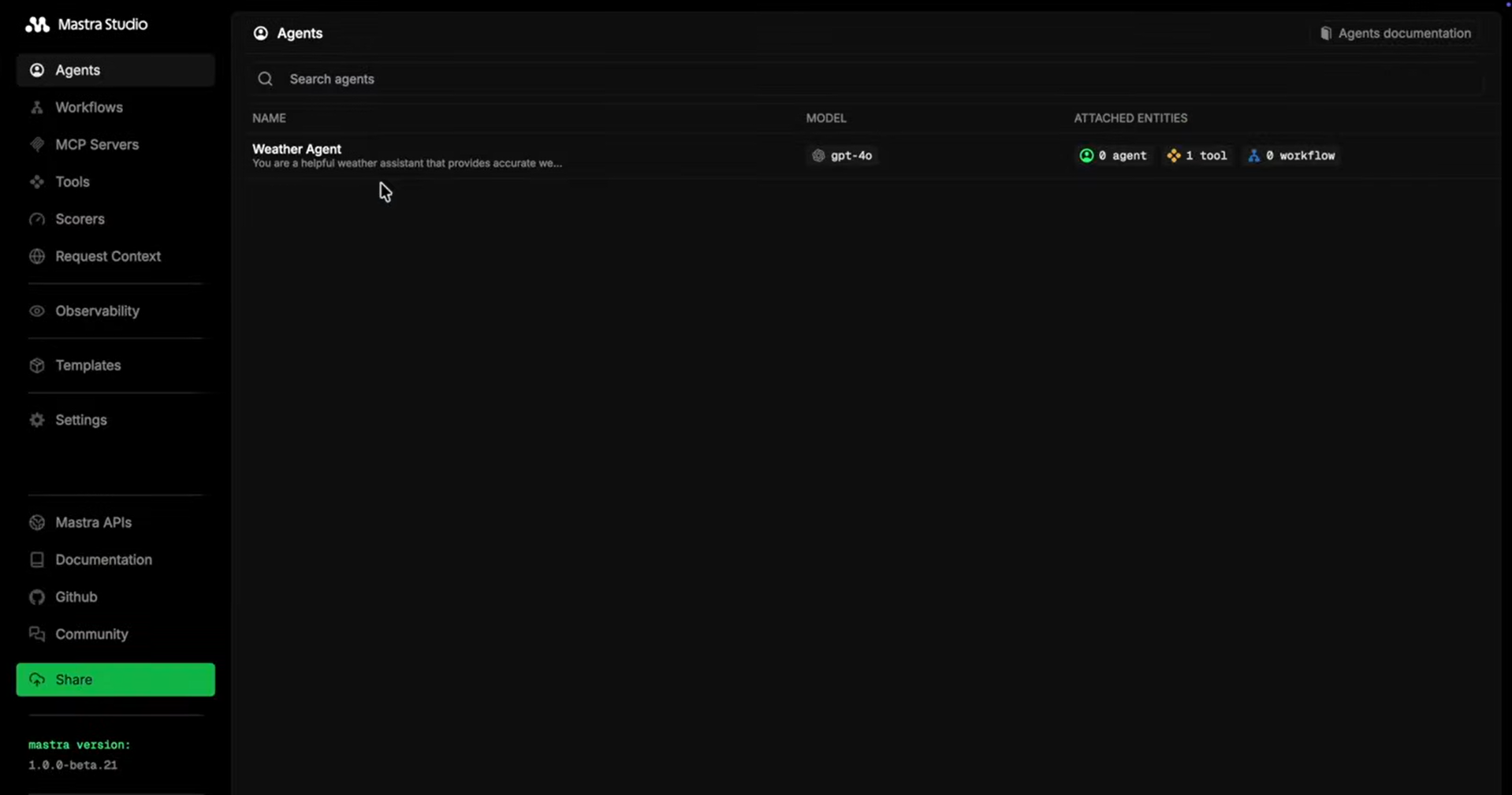Click the search magnifier icon
Screen dimensions: 1512x795
tap(266, 79)
